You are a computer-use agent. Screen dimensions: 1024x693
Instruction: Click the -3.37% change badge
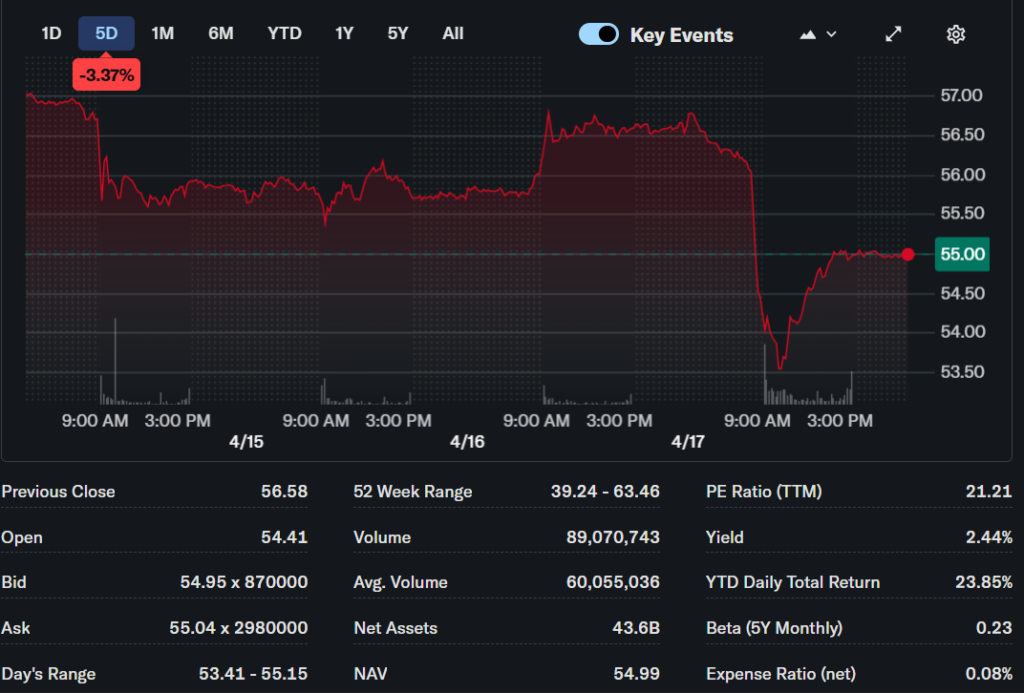[x=106, y=75]
